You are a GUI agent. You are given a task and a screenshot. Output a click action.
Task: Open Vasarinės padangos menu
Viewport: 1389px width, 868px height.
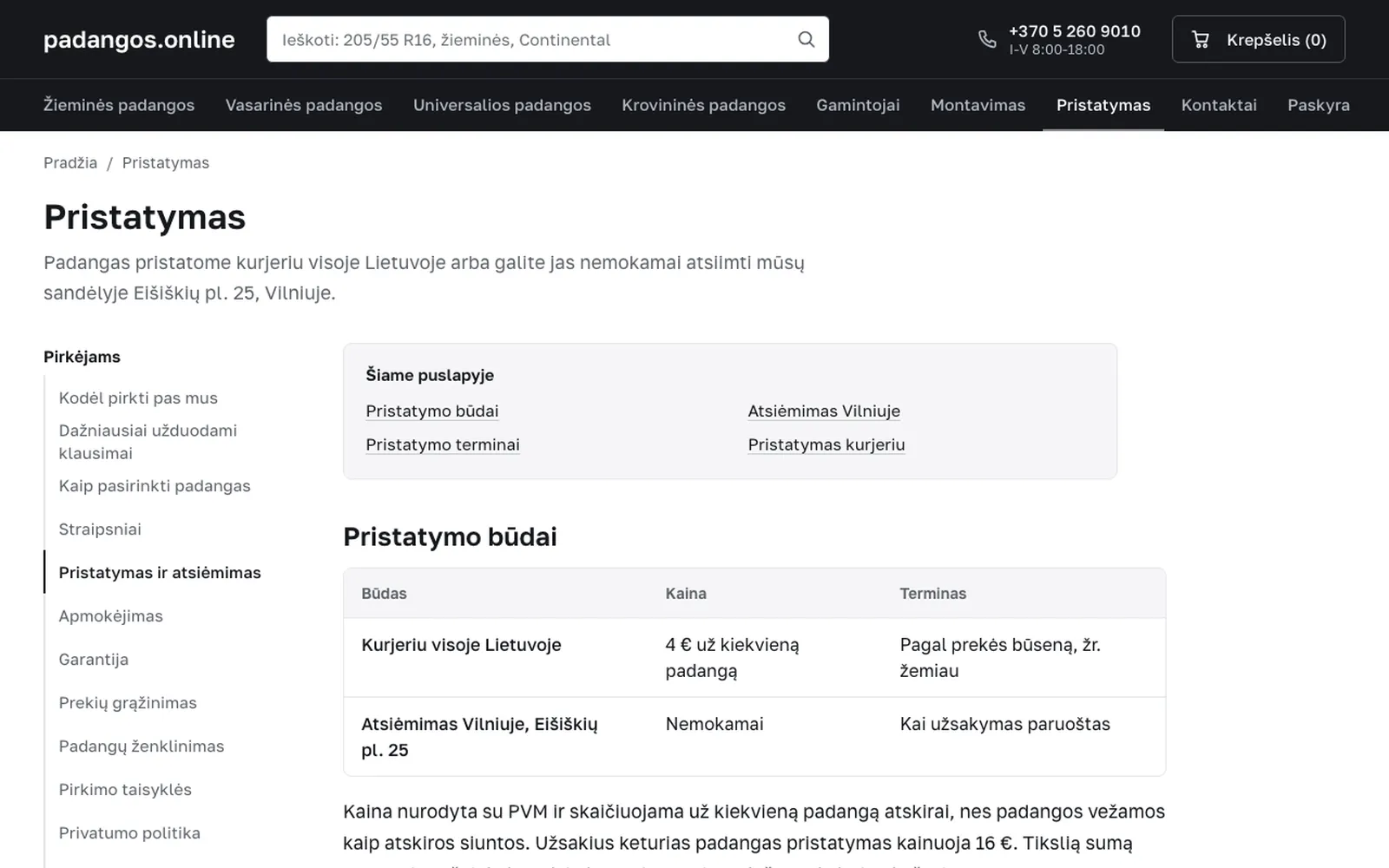304,105
